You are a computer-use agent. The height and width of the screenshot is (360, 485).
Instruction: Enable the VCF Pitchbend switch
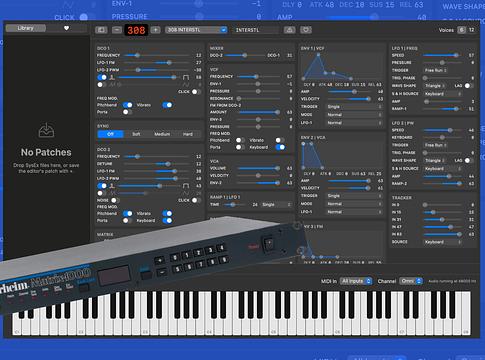(x=240, y=140)
